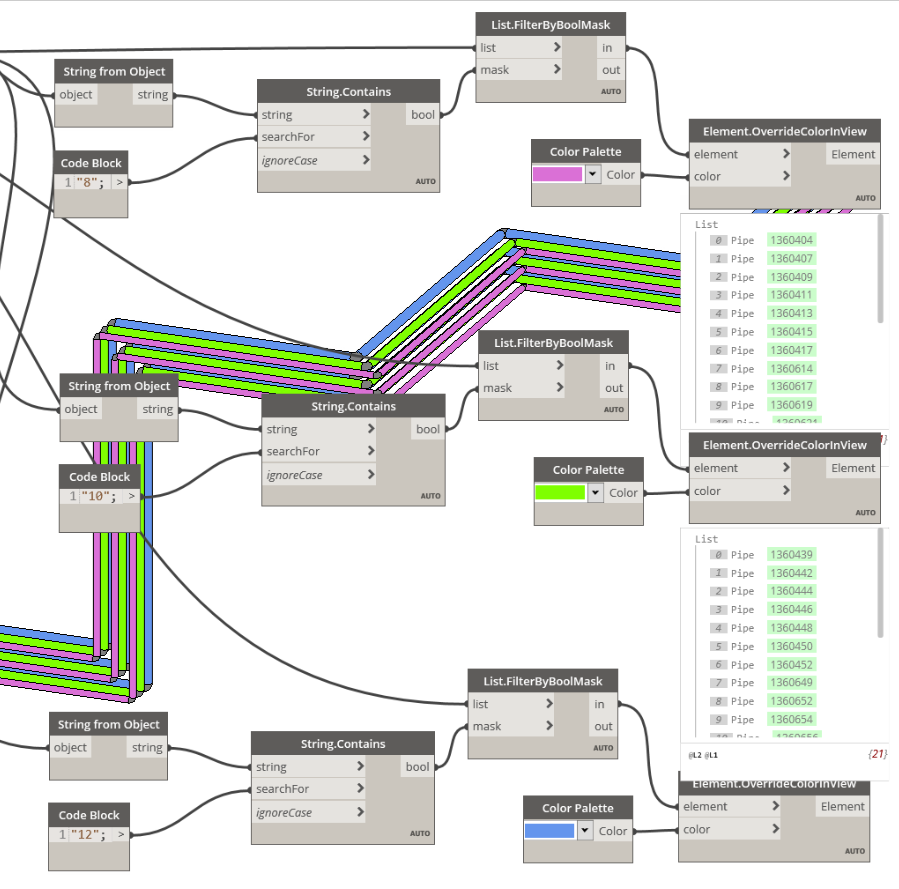This screenshot has height=889, width=899.
Task: Click the output arrow of Code Block "10"
Action: pos(131,496)
